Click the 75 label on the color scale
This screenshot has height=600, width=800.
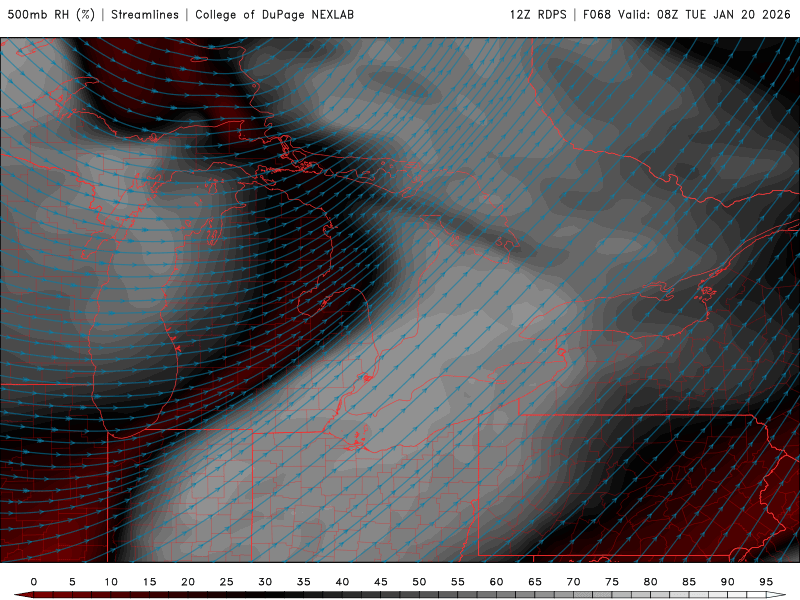[612, 582]
